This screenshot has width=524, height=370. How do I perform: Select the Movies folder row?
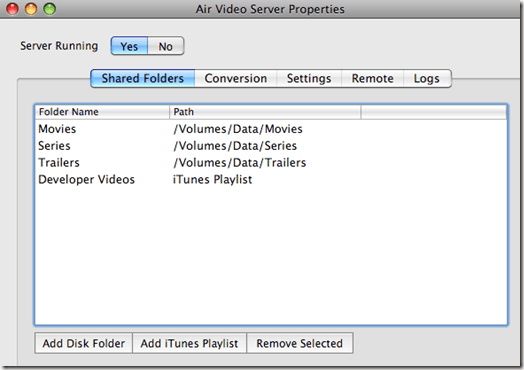pos(271,129)
